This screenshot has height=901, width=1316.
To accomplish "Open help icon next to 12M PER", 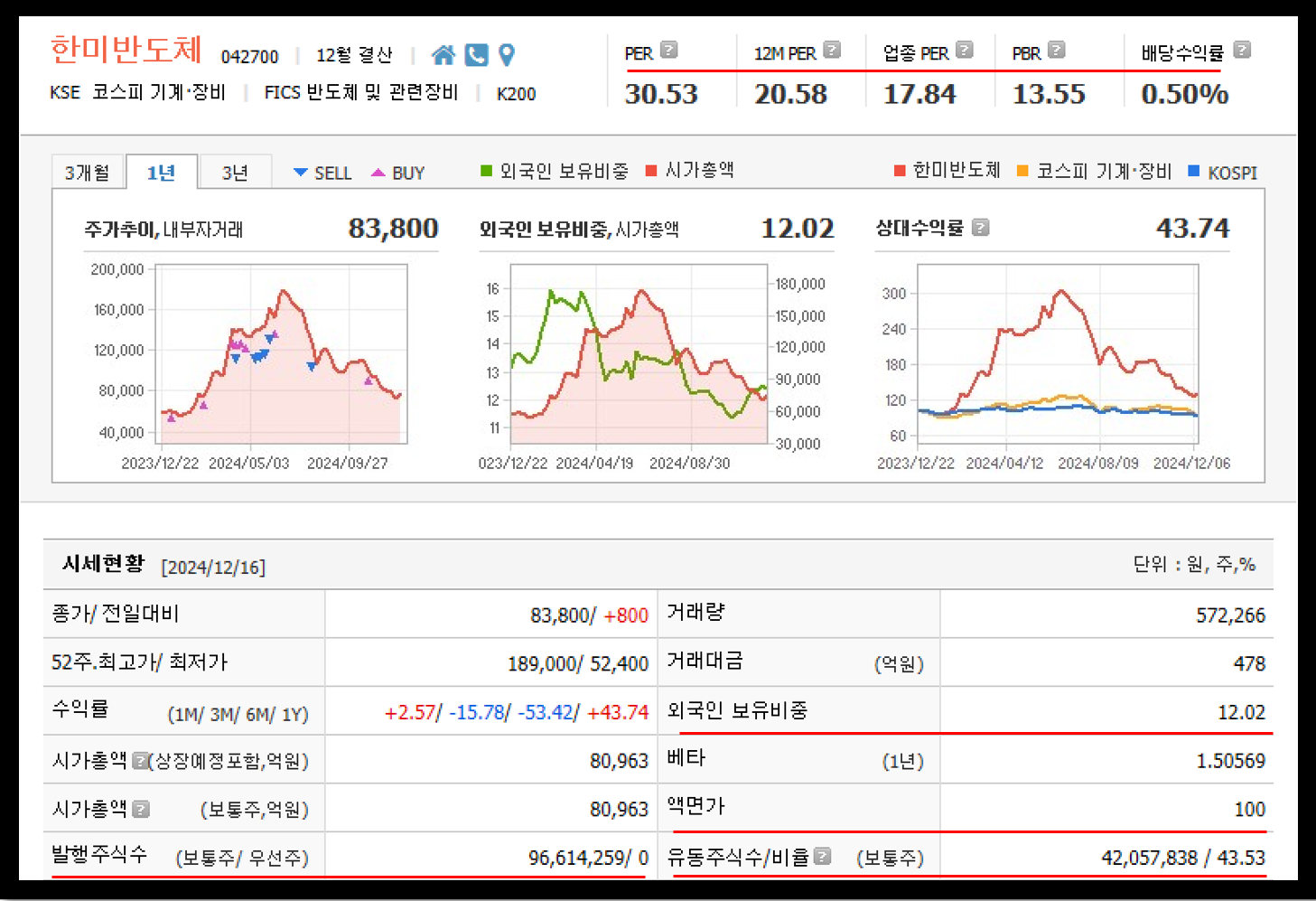I will pos(832,50).
